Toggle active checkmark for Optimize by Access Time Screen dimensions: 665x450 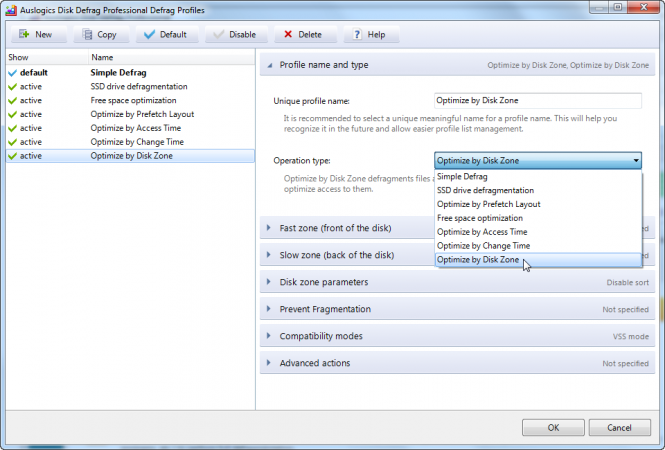coord(12,129)
